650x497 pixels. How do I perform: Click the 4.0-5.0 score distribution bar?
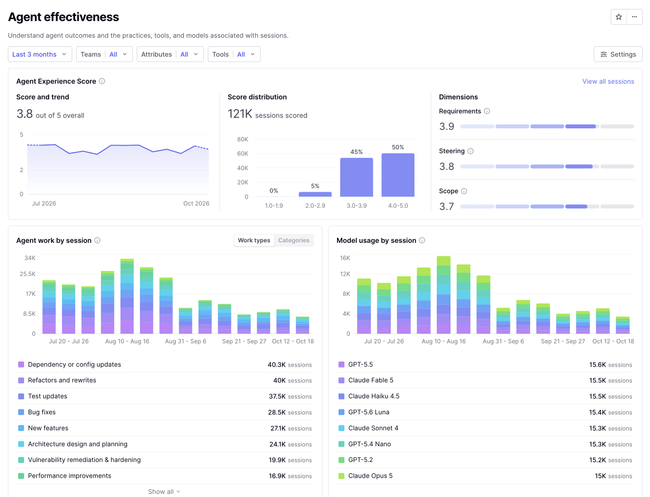click(398, 175)
